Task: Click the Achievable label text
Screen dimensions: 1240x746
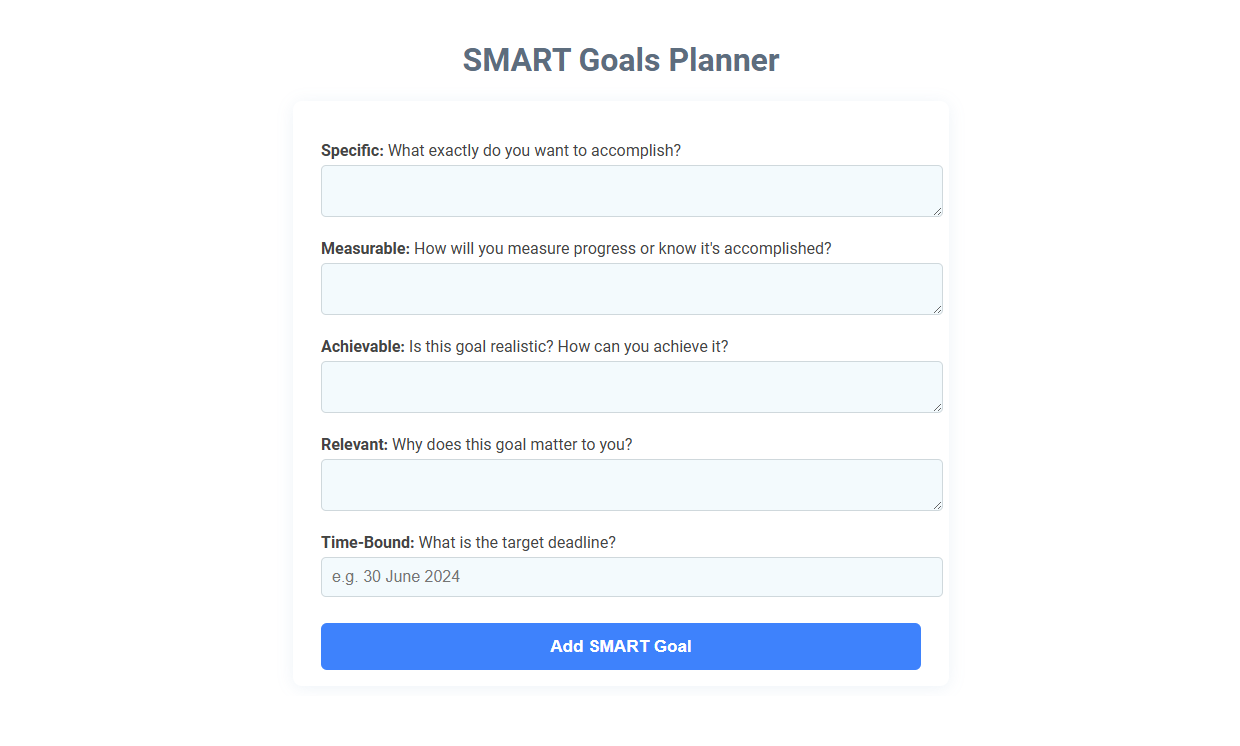Action: pyautogui.click(x=361, y=346)
